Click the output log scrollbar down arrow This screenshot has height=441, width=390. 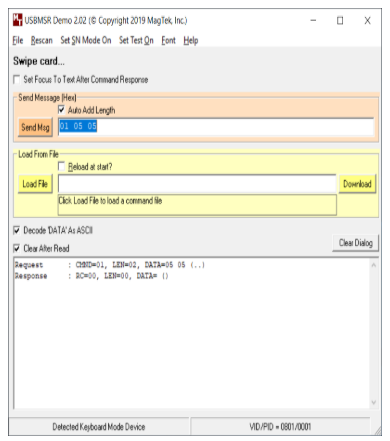(374, 402)
